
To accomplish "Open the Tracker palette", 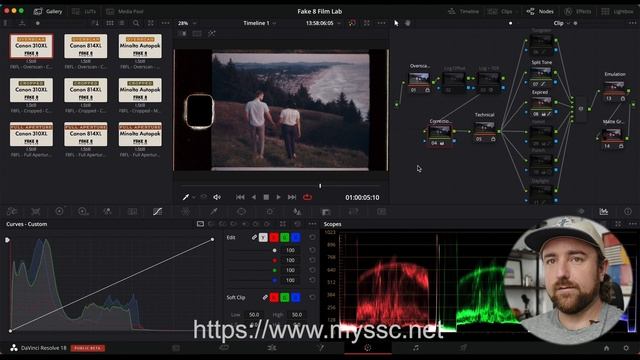I will point(269,211).
